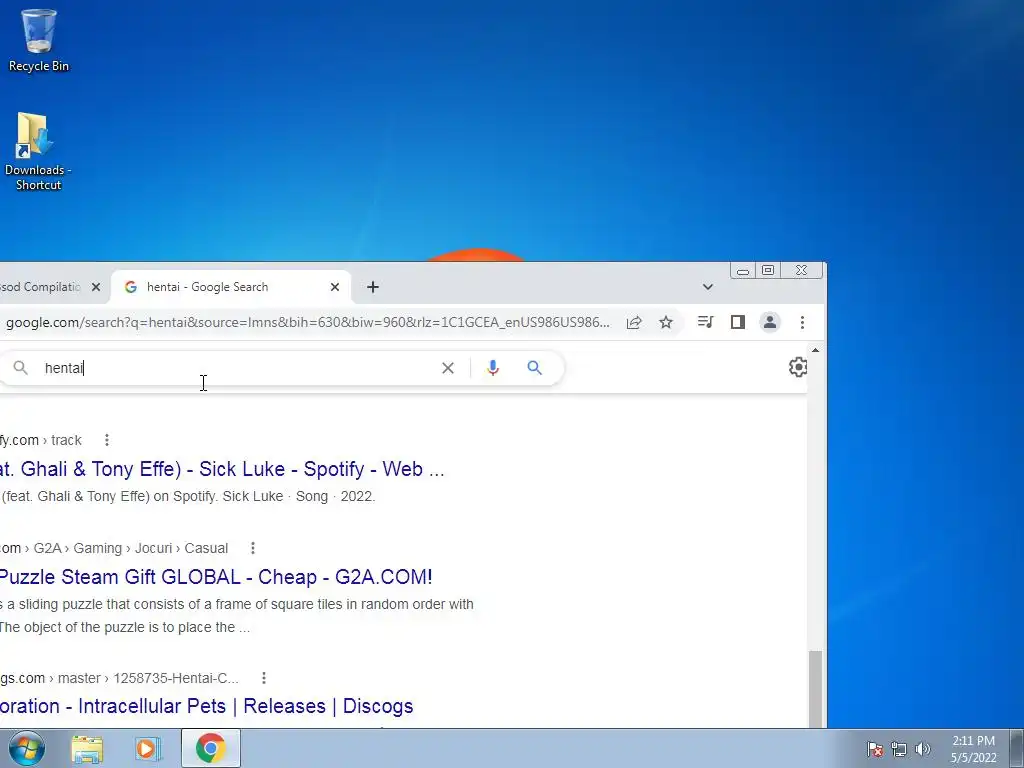The width and height of the screenshot is (1024, 768).
Task: Open more options for the Discogs result
Action: (x=264, y=678)
